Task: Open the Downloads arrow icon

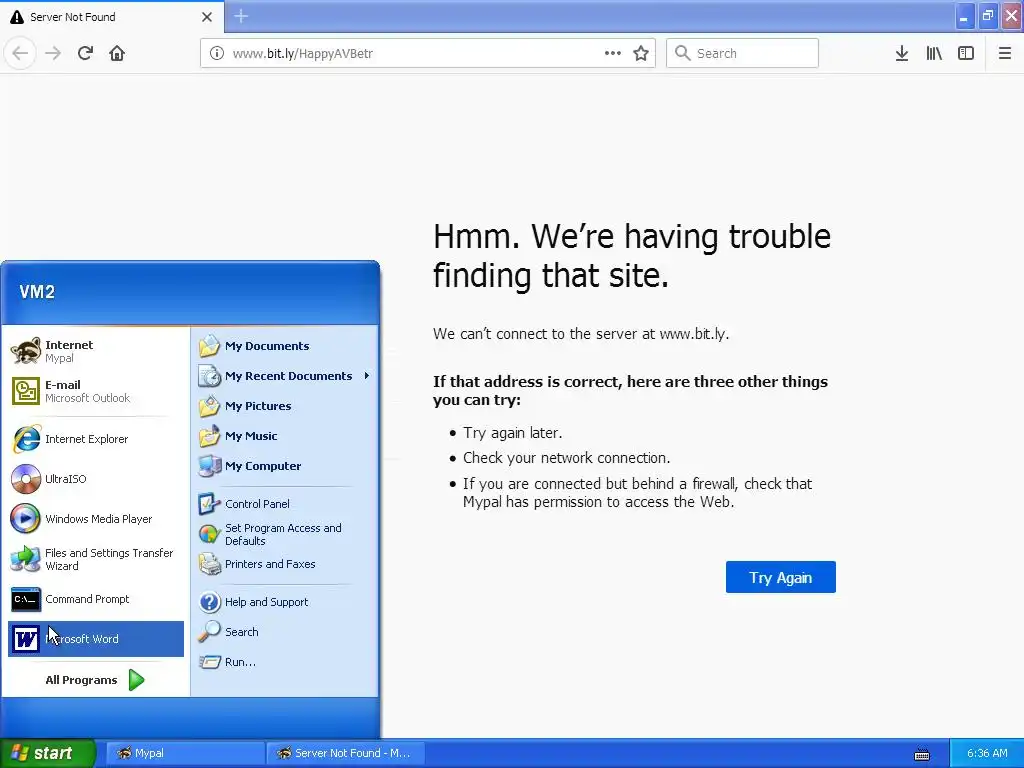Action: [x=902, y=53]
